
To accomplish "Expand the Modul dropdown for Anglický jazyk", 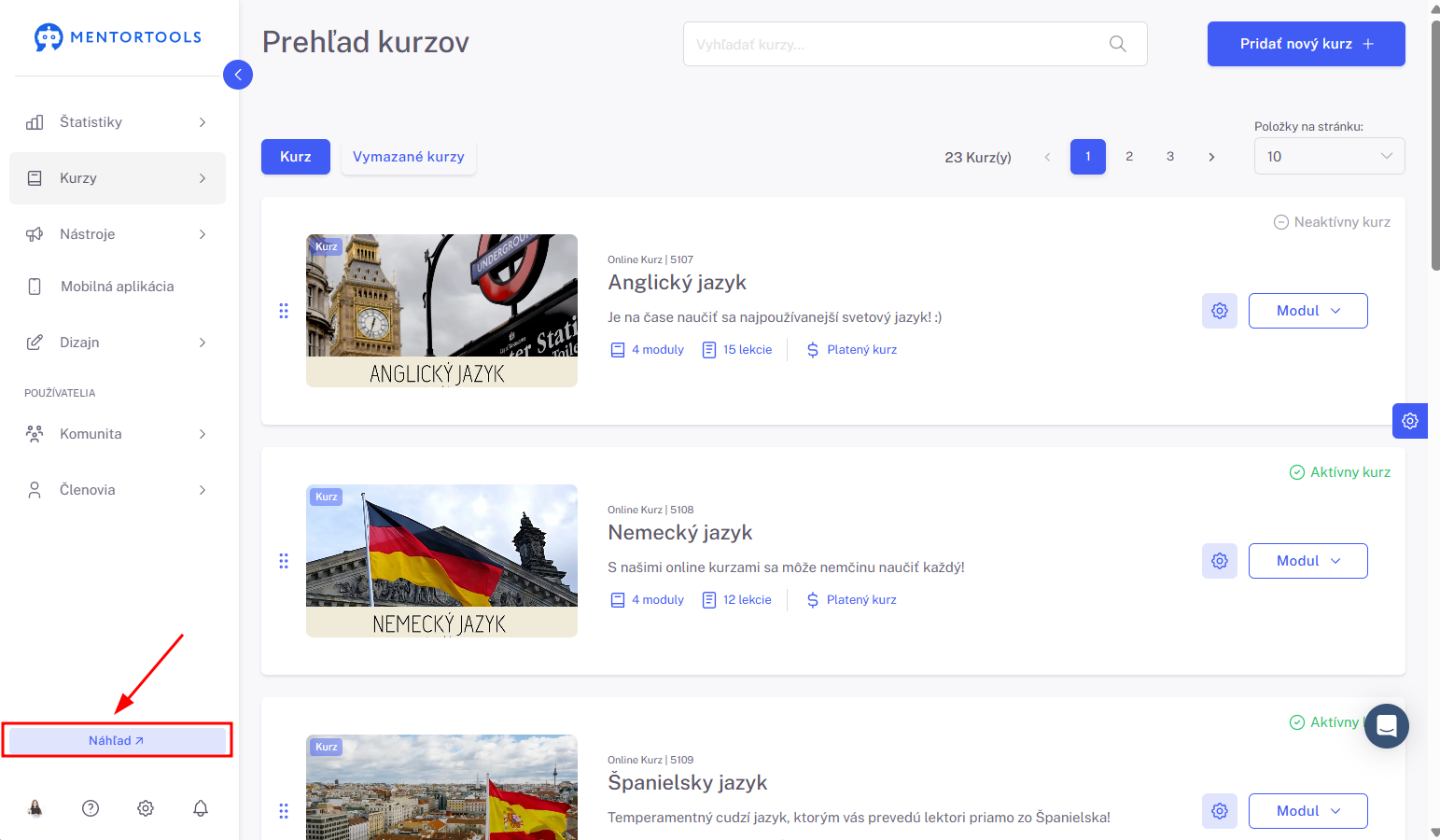I will click(1307, 311).
